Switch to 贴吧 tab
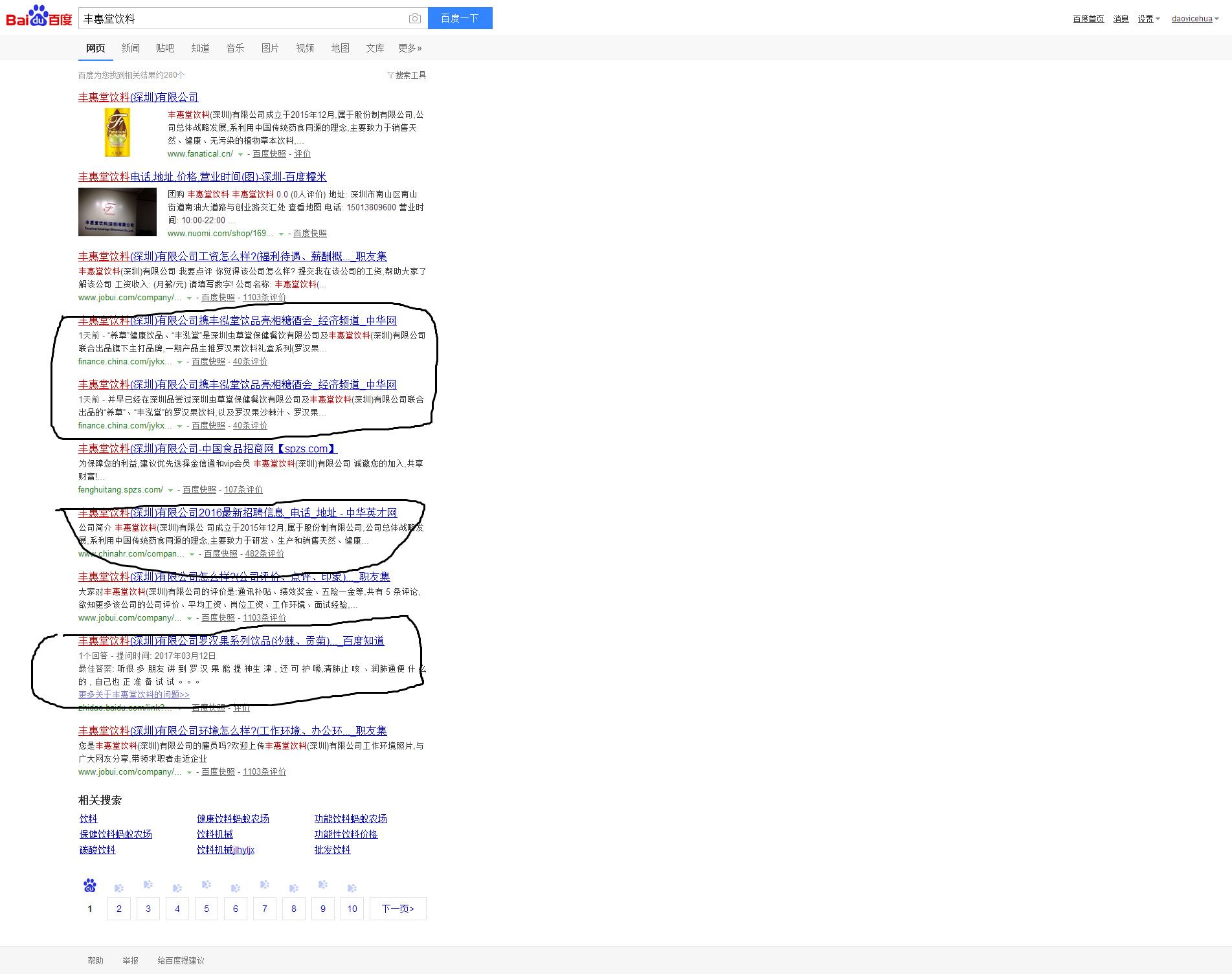The height and width of the screenshot is (974, 1232). (165, 48)
